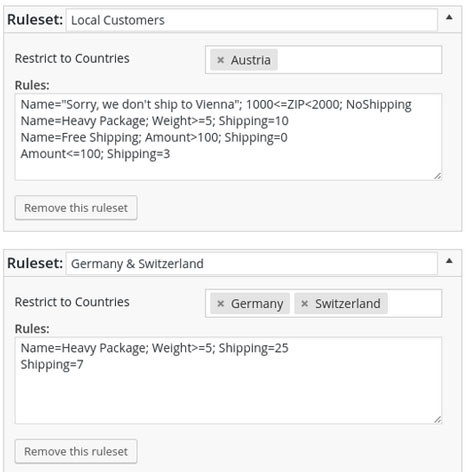Click the Vienna NoShipping rule line
Screen dimensions: 470x472
point(216,105)
